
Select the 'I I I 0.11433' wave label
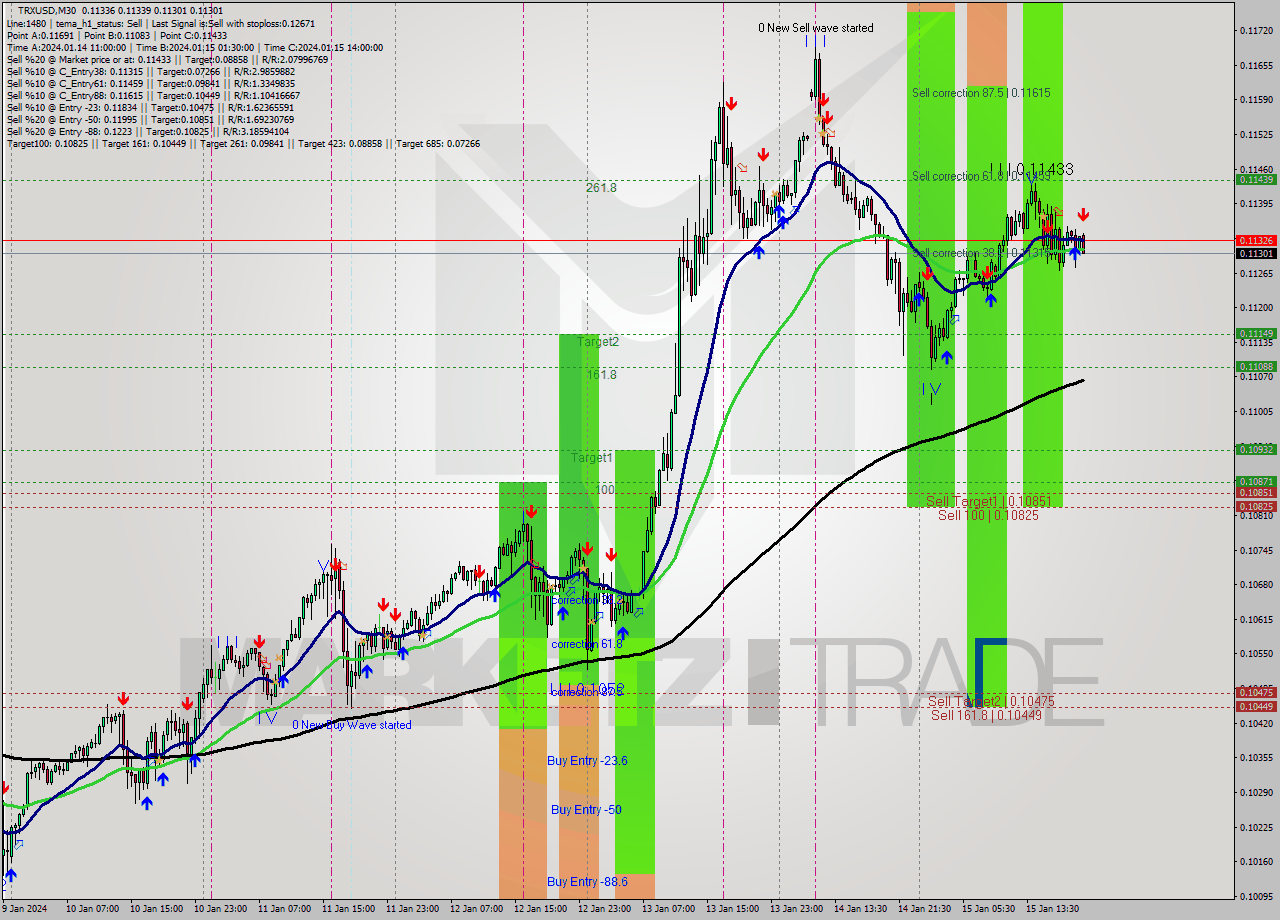point(1031,170)
